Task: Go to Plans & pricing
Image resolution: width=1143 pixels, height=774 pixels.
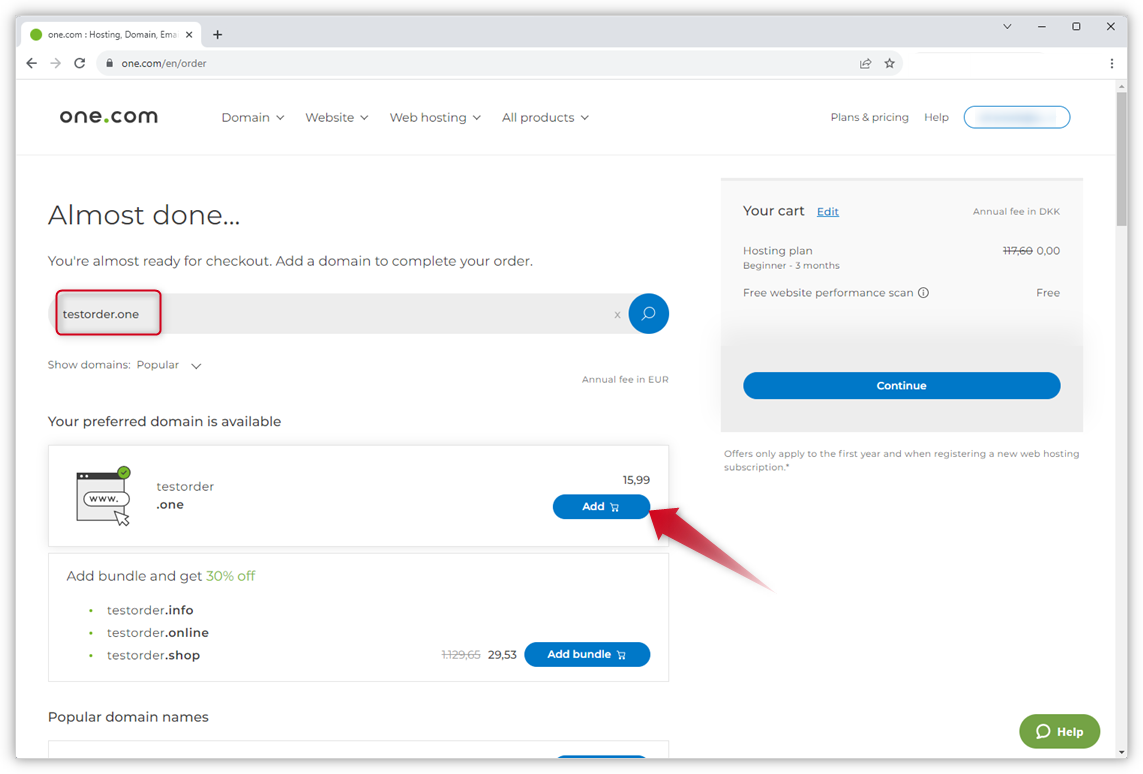Action: click(x=869, y=117)
